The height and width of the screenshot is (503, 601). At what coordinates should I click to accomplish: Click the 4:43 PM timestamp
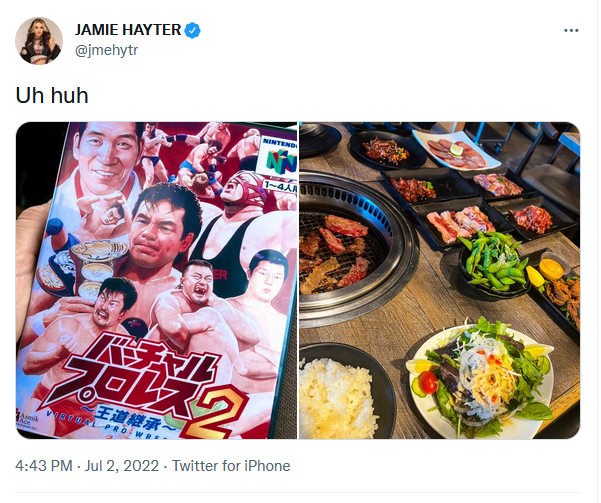(44, 466)
